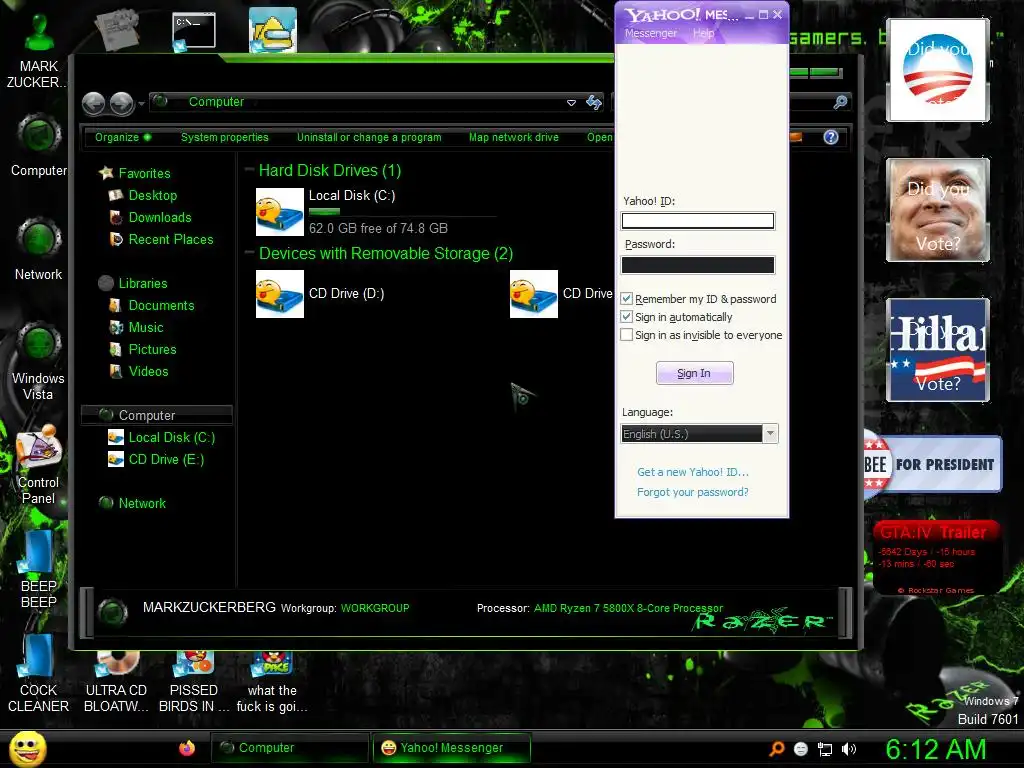1024x768 pixels.
Task: Select Local Disk (C:) in navigation pane
Action: [172, 438]
